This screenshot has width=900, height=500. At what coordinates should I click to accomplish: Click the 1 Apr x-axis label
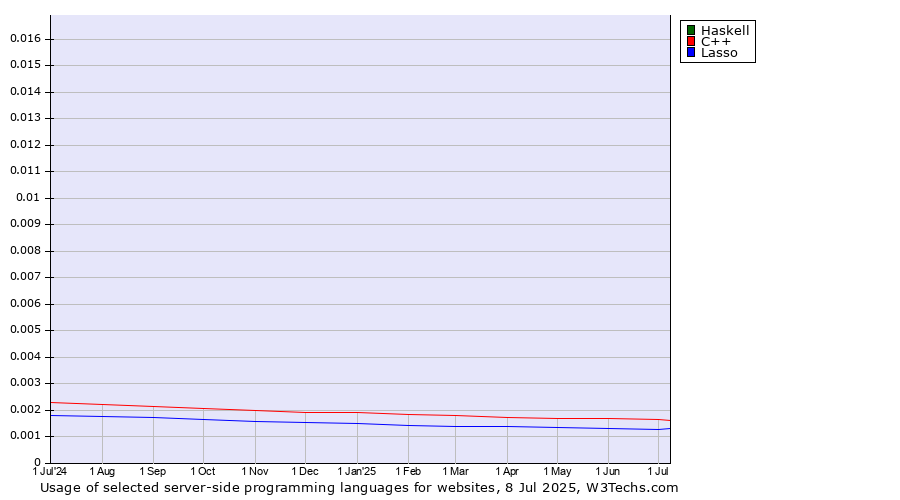pos(507,471)
